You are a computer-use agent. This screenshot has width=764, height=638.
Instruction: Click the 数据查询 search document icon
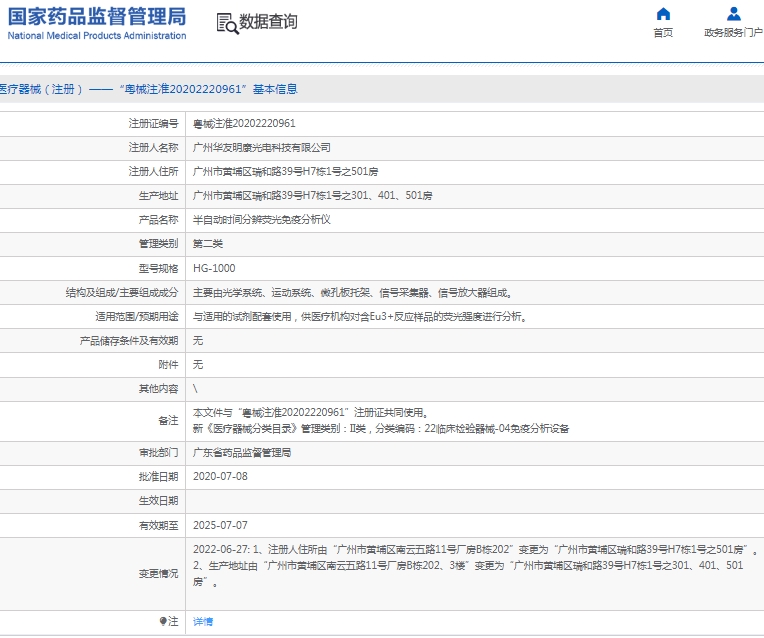[227, 23]
